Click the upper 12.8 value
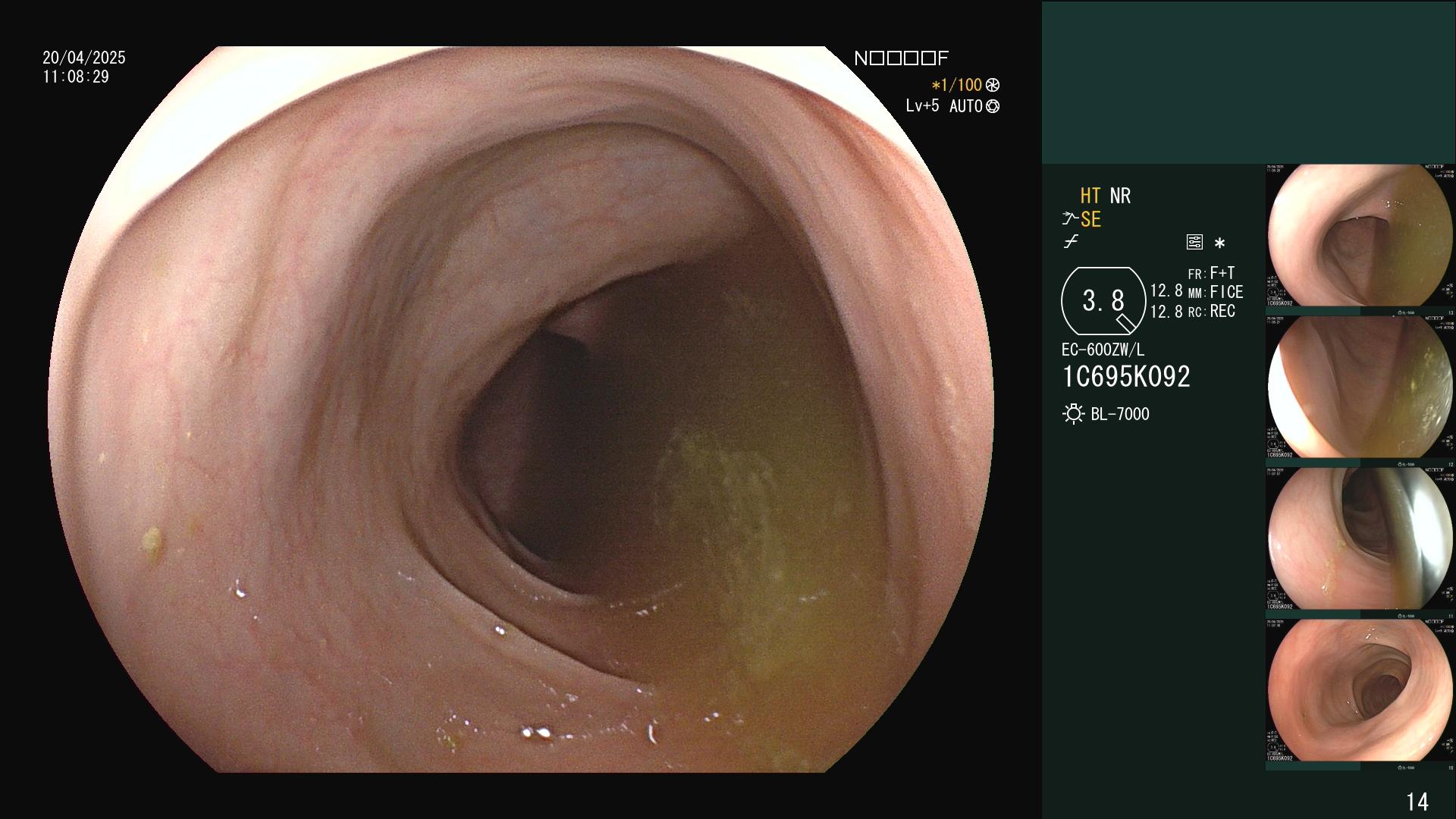Screen dimensions: 1456x819 pos(1166,291)
